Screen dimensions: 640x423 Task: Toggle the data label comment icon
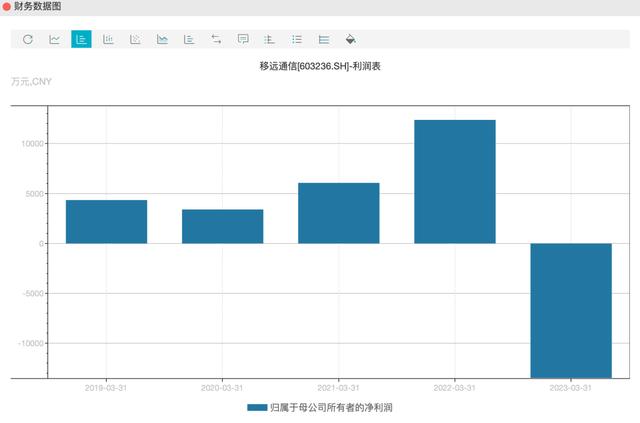coord(243,39)
